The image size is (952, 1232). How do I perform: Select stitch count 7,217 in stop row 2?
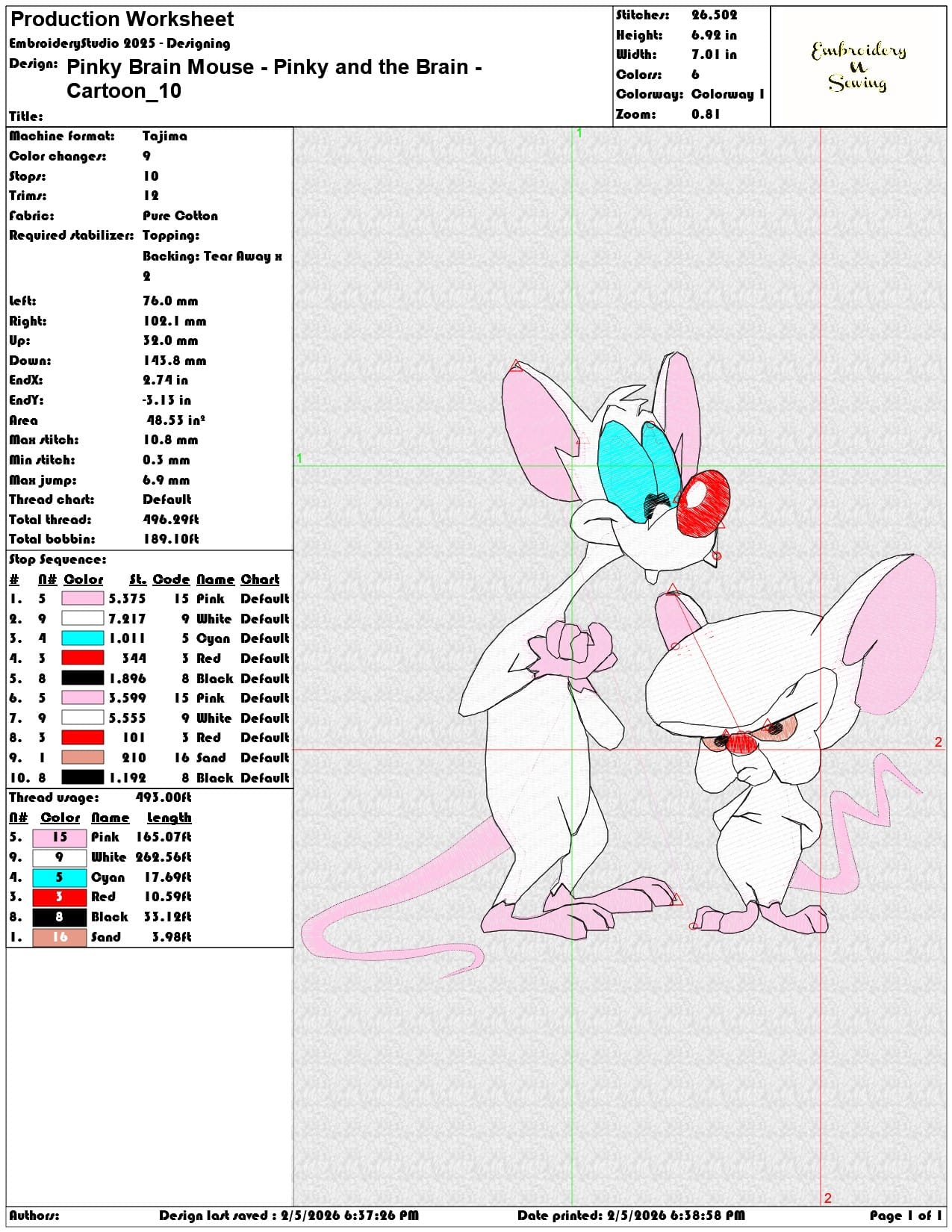127,618
